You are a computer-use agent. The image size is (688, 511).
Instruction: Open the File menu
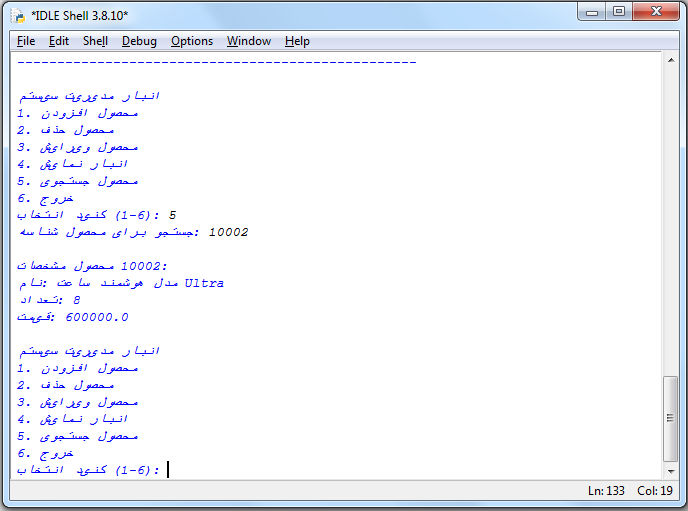[x=26, y=41]
